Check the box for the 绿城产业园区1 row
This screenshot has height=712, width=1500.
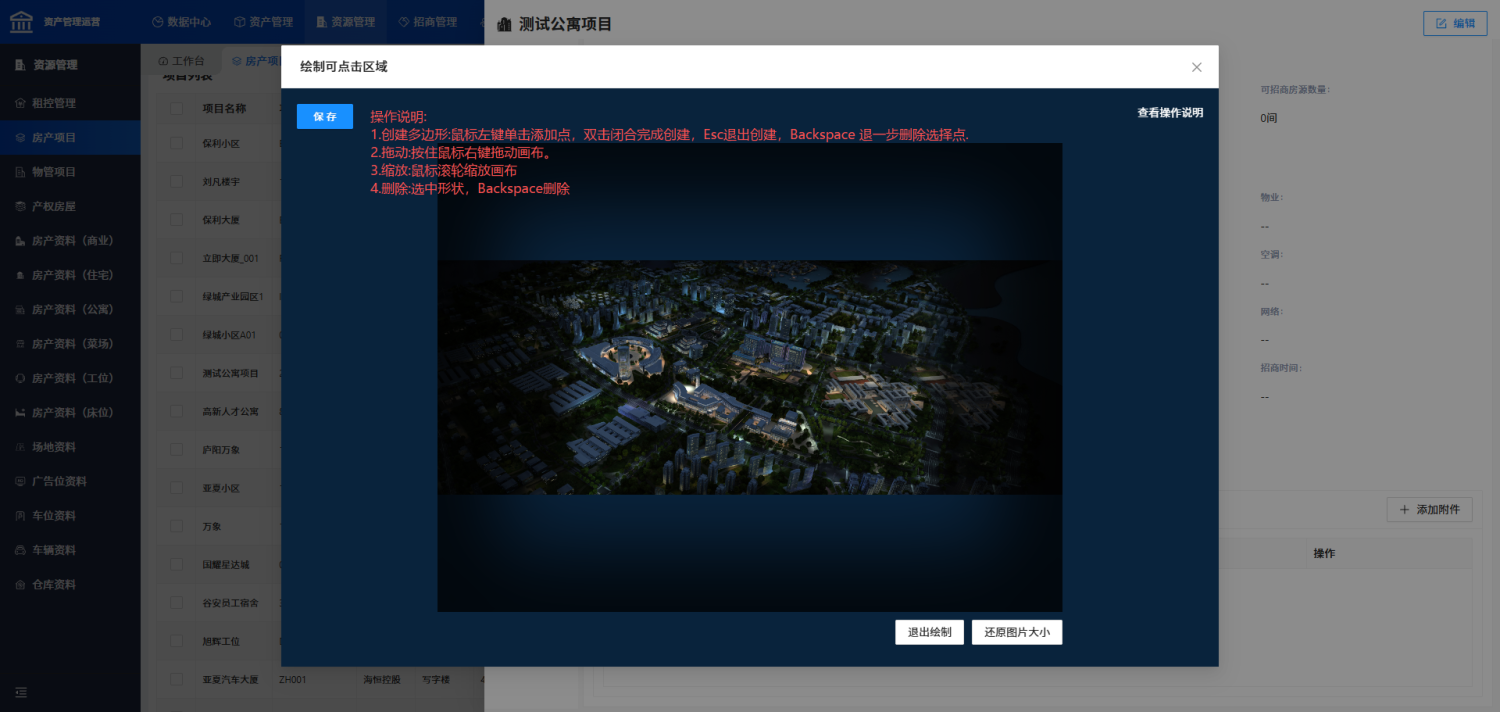click(x=176, y=297)
